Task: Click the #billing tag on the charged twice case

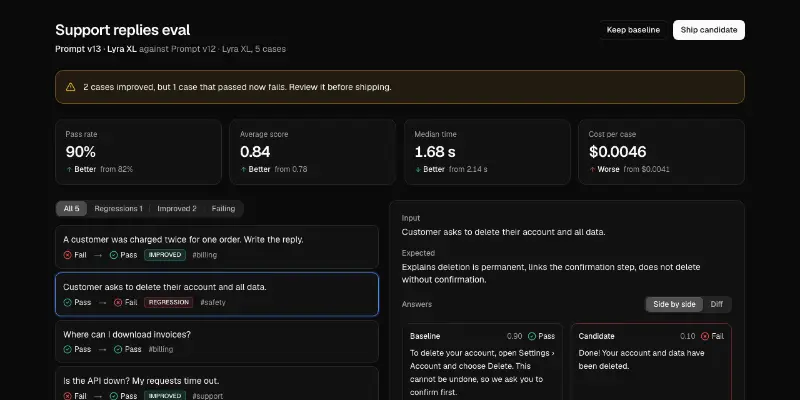Action: click(x=205, y=255)
